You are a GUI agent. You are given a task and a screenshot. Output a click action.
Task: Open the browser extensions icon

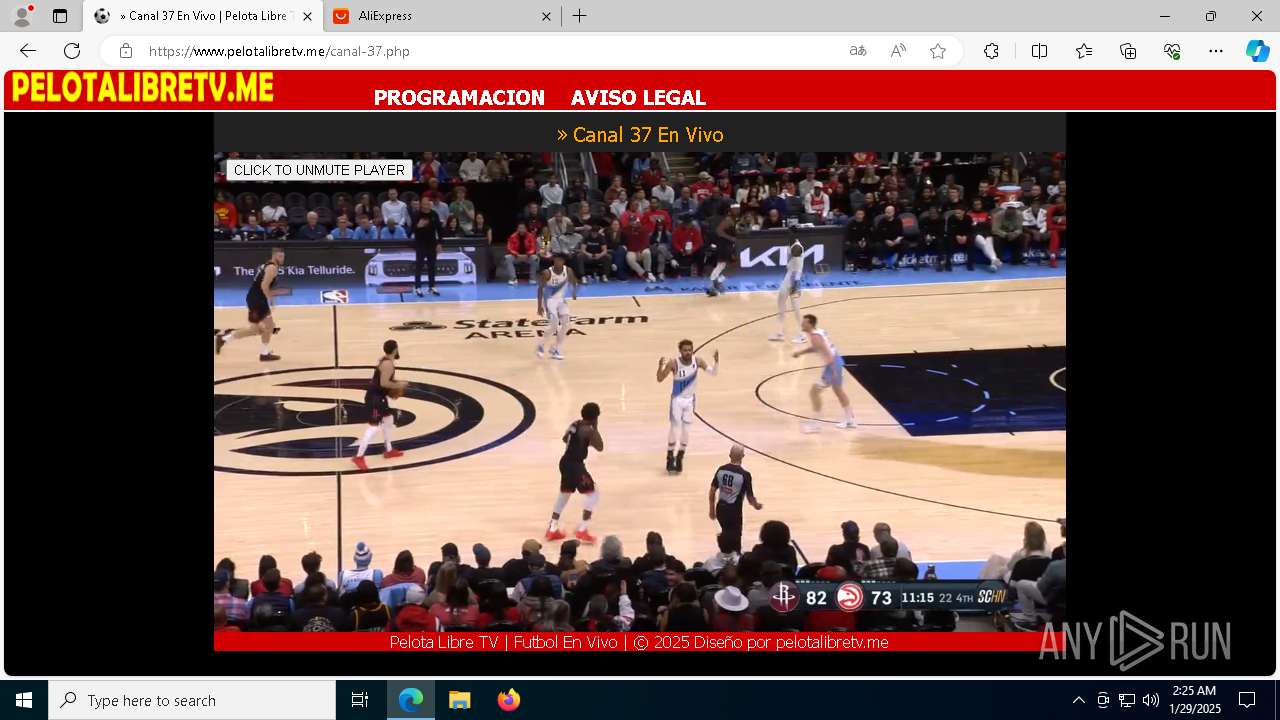tap(991, 51)
